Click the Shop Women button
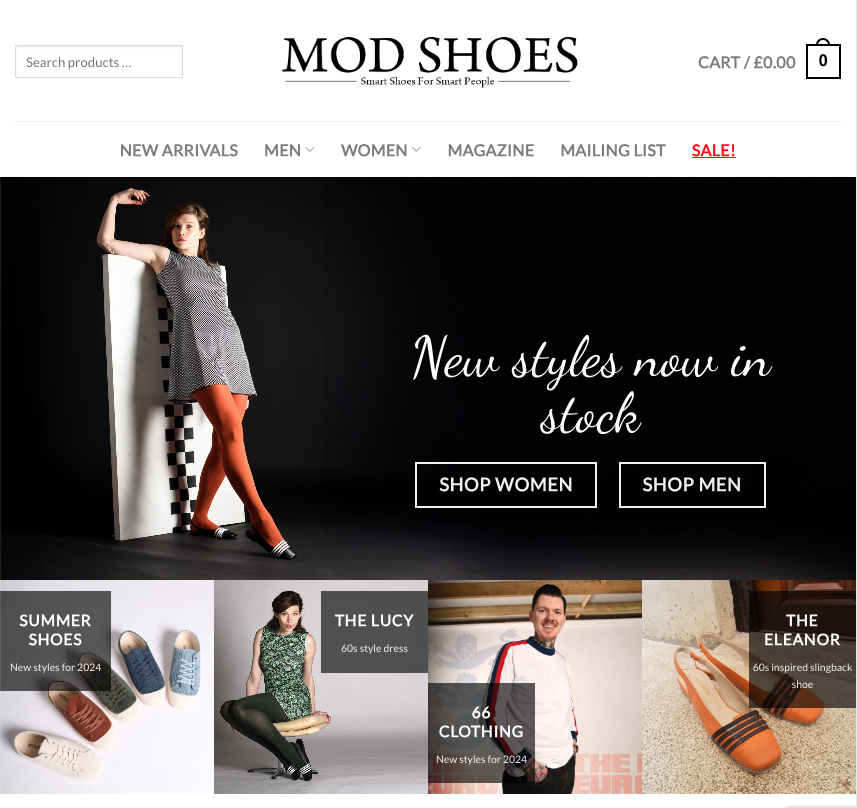Screen dimensions: 857x808 (x=506, y=485)
